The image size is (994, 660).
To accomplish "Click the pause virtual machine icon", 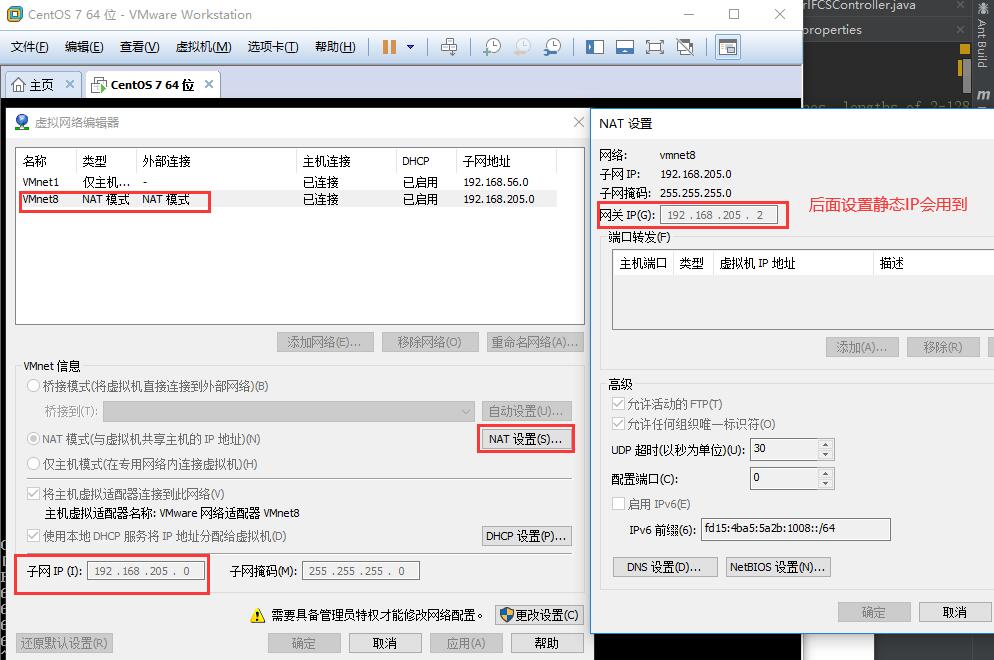I will (x=389, y=47).
